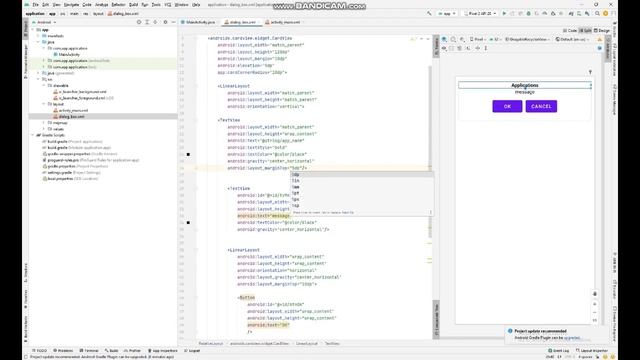Click the pan hand icon in preview
The height and width of the screenshot is (360, 640).
pos(595,294)
